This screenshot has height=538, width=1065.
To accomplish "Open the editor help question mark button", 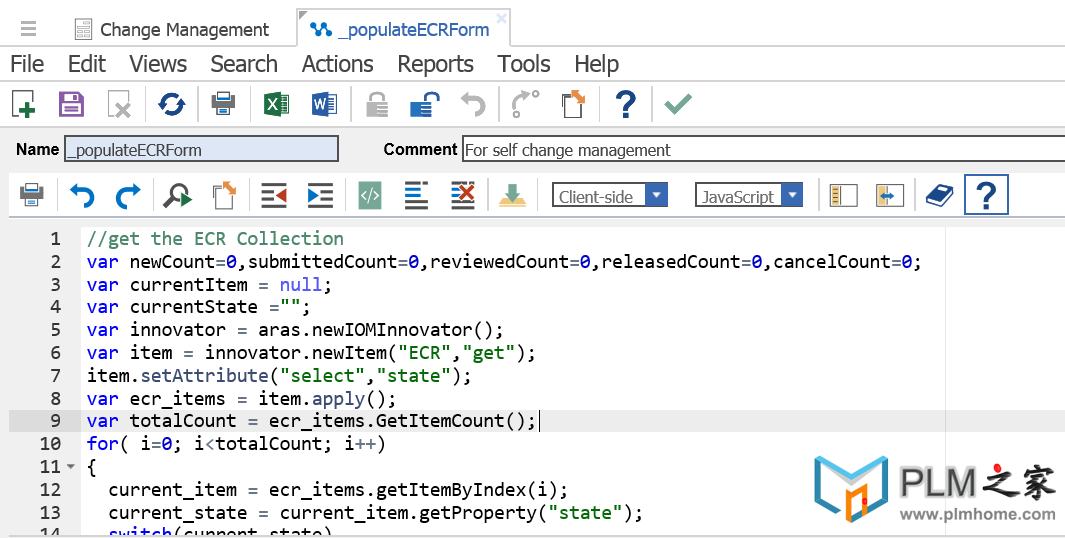I will (x=986, y=195).
